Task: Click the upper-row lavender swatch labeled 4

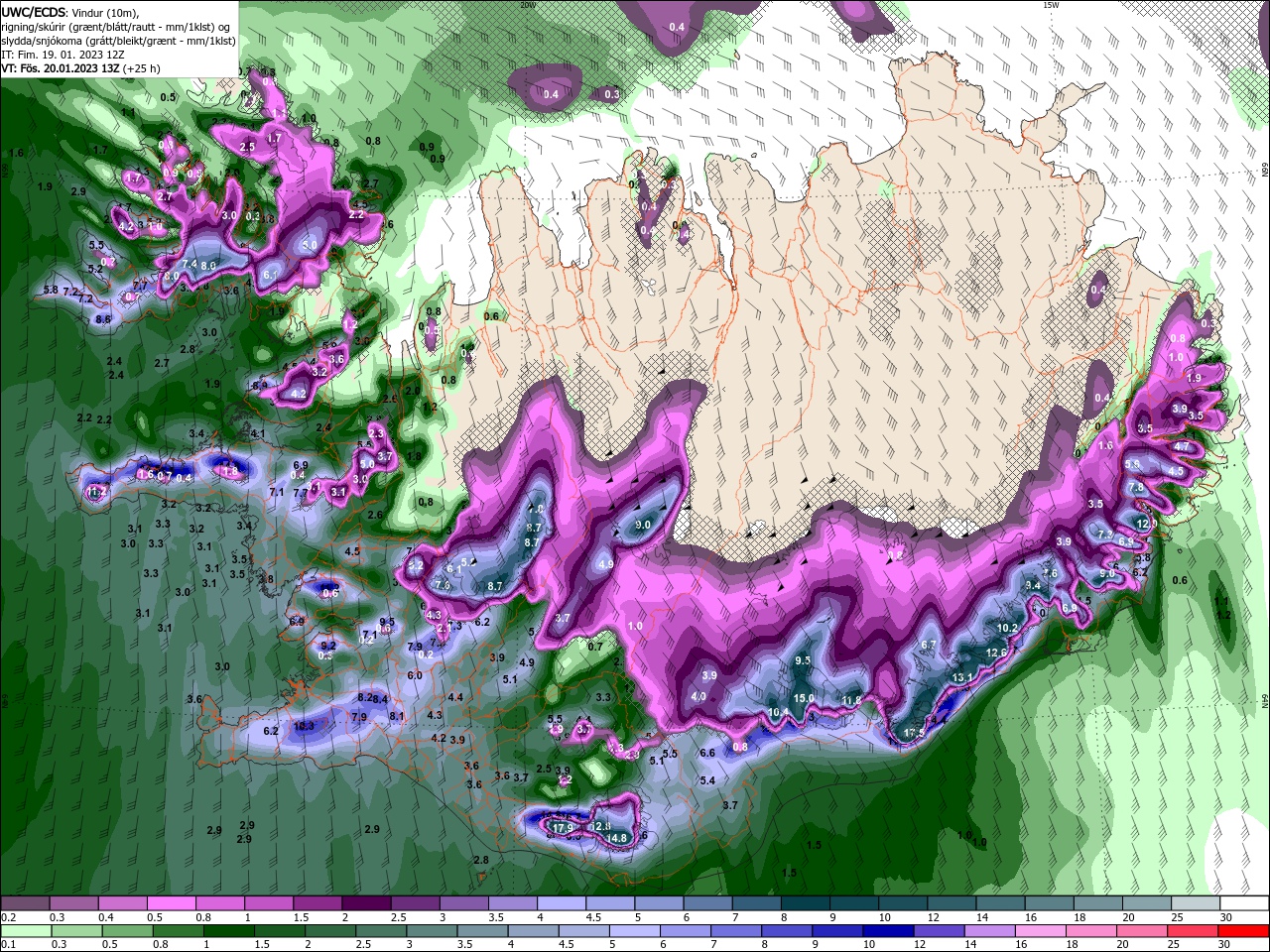Action: (x=562, y=903)
